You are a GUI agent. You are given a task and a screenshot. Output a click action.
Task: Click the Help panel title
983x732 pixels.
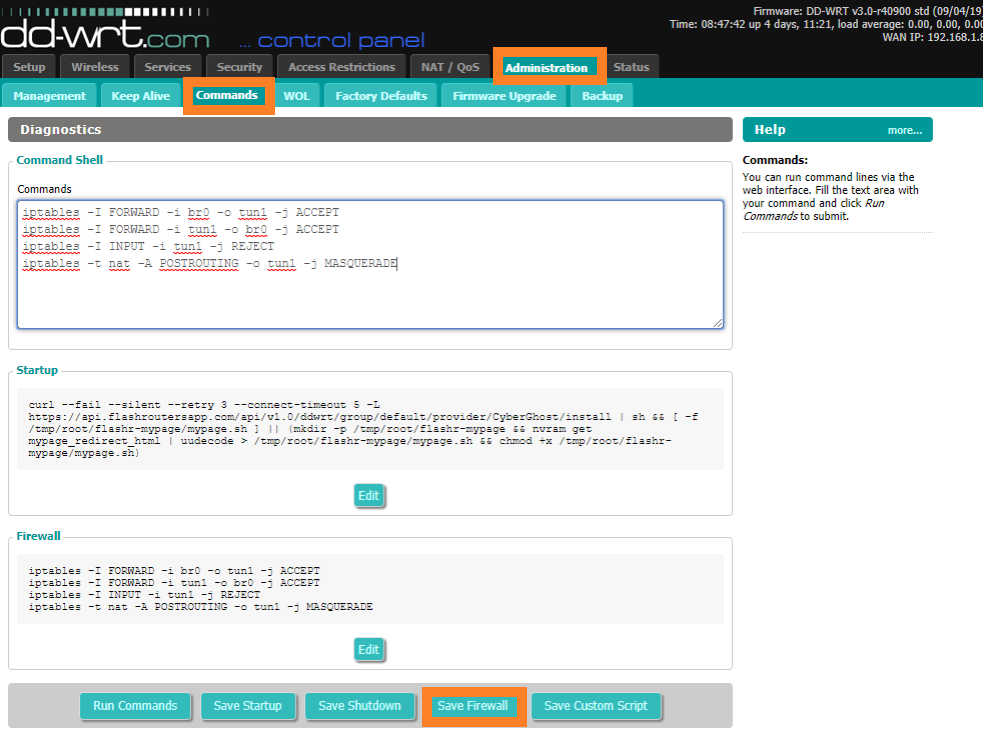pyautogui.click(x=770, y=130)
